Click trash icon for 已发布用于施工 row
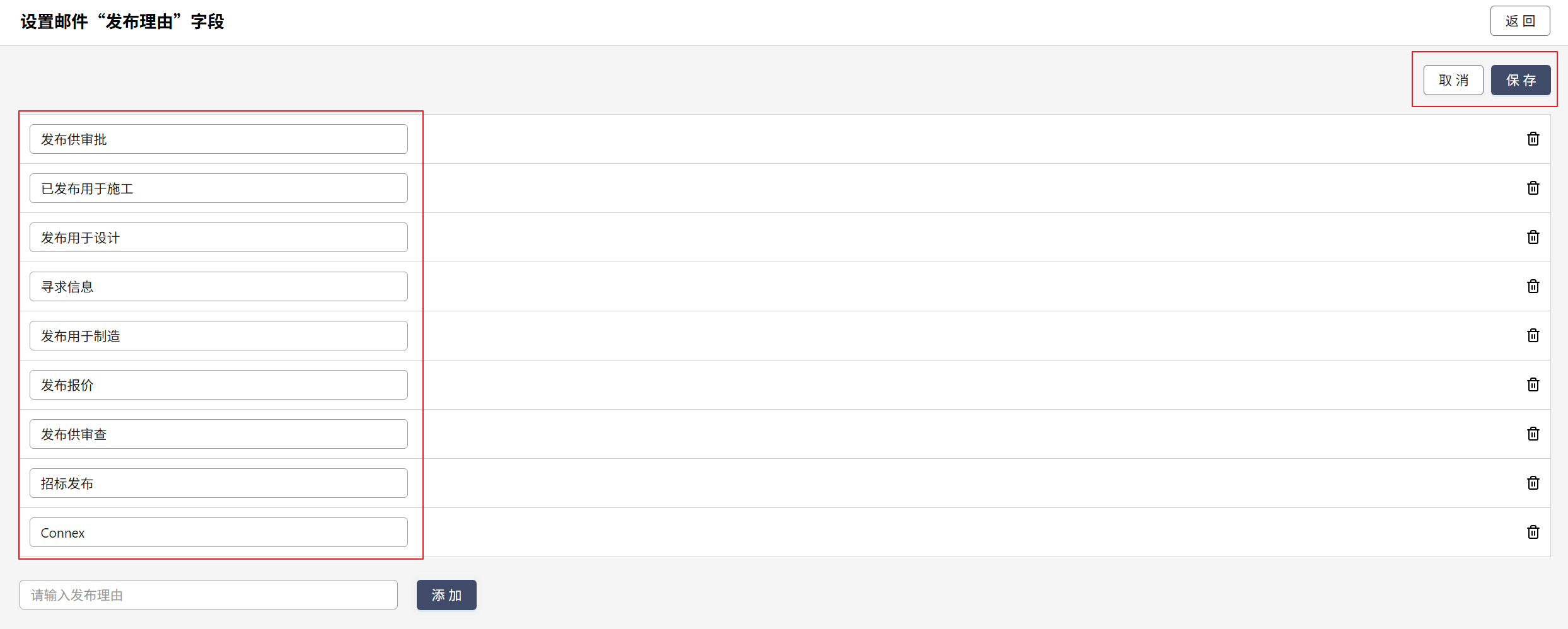The height and width of the screenshot is (629, 1568). tap(1533, 188)
